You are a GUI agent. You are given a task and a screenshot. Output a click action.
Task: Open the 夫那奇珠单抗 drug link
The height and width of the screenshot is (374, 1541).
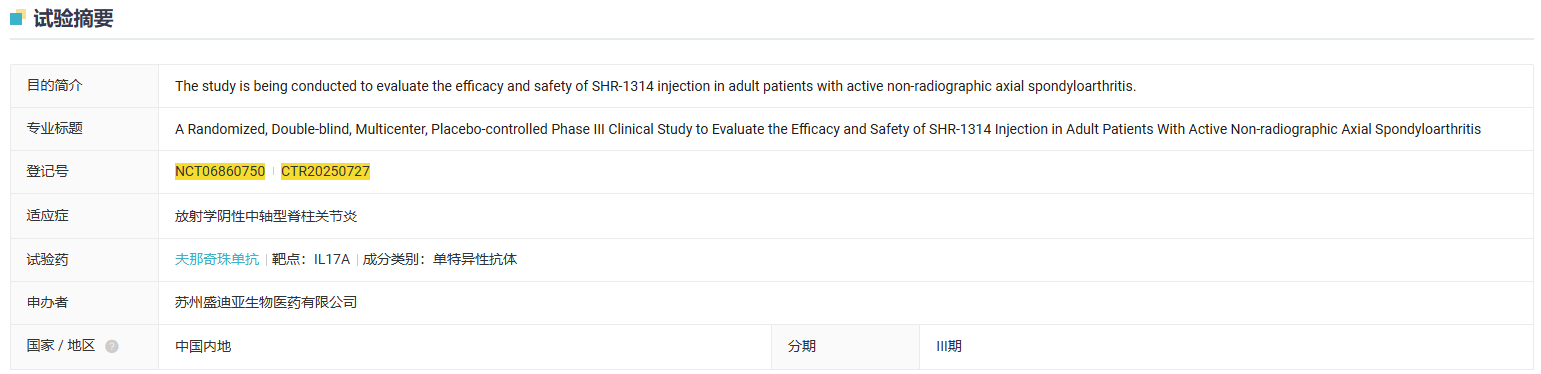(x=217, y=259)
